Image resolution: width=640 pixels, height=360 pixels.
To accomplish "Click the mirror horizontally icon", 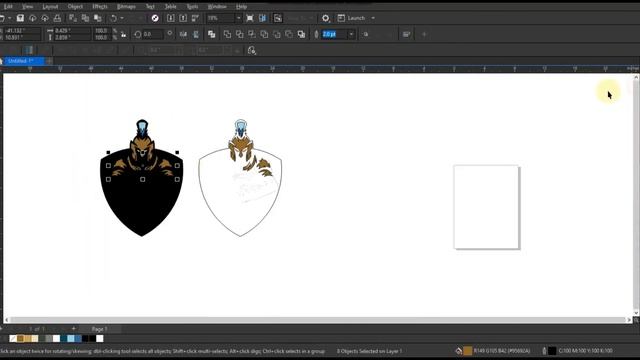I will tap(183, 34).
